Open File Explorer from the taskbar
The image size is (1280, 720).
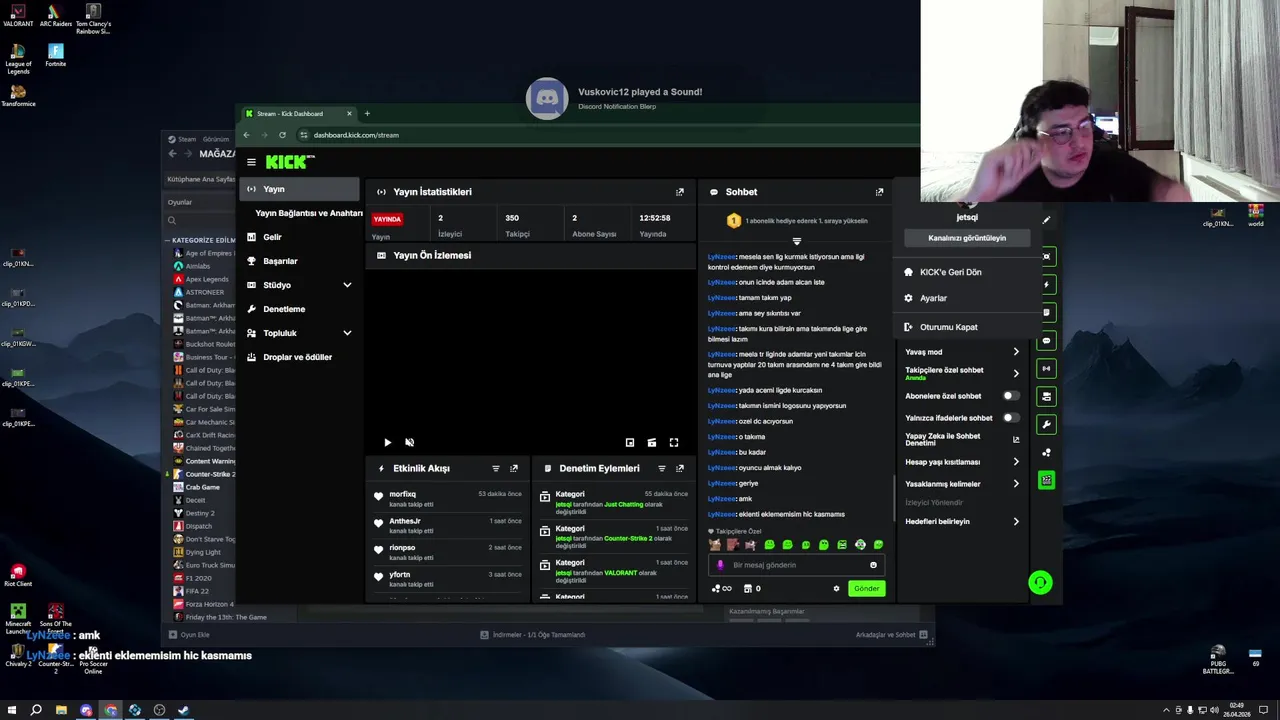pyautogui.click(x=61, y=710)
